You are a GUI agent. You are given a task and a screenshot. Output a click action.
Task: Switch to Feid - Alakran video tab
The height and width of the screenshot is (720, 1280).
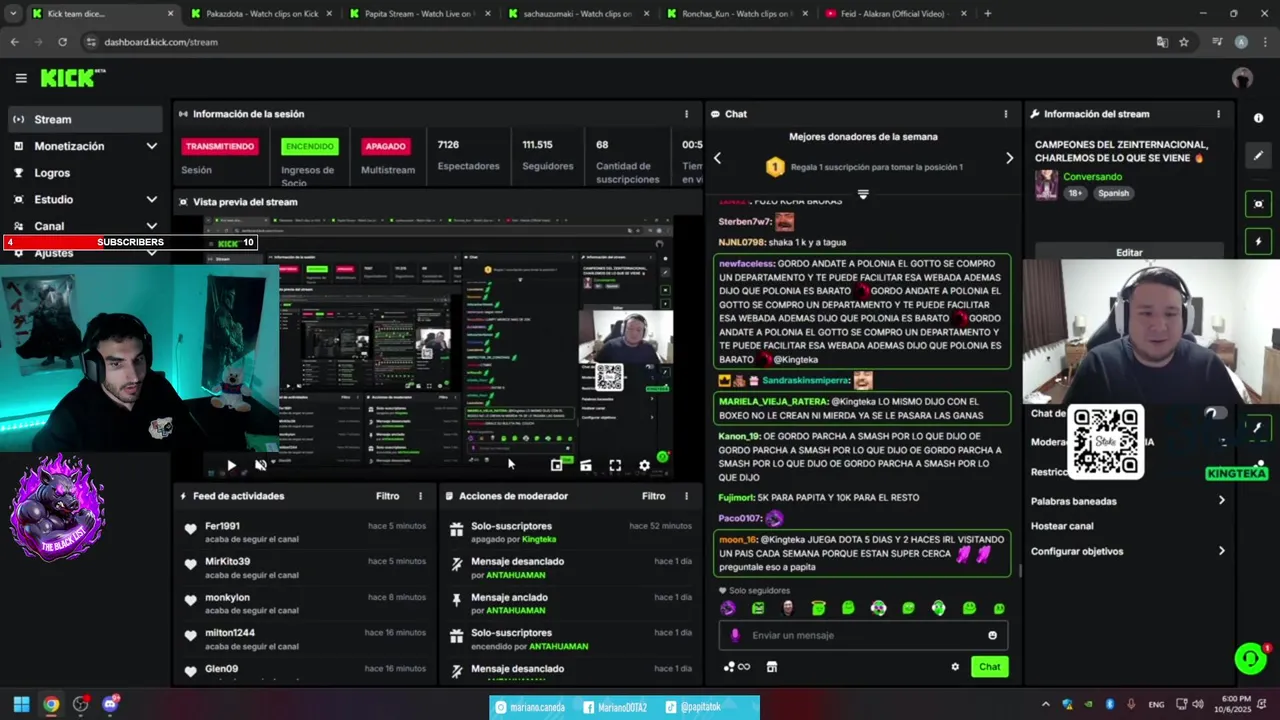click(x=896, y=14)
